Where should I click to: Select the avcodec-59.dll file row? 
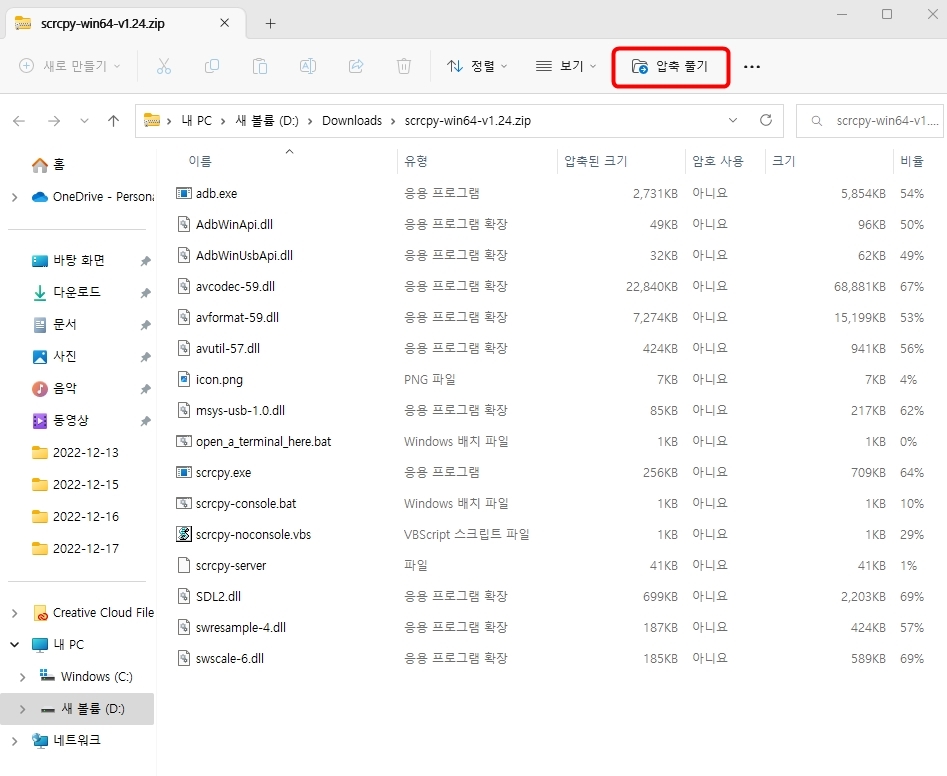tap(551, 286)
